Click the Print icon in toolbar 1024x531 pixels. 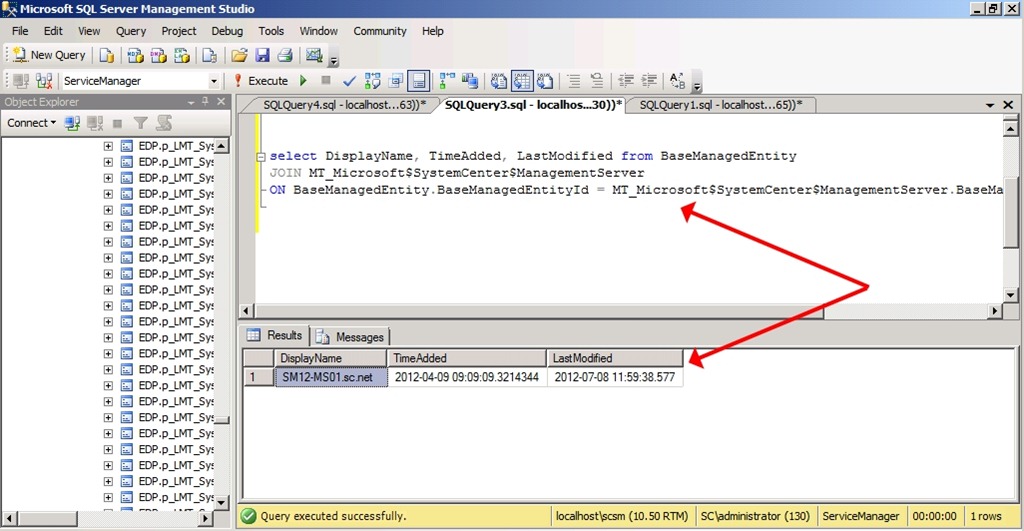coord(285,55)
